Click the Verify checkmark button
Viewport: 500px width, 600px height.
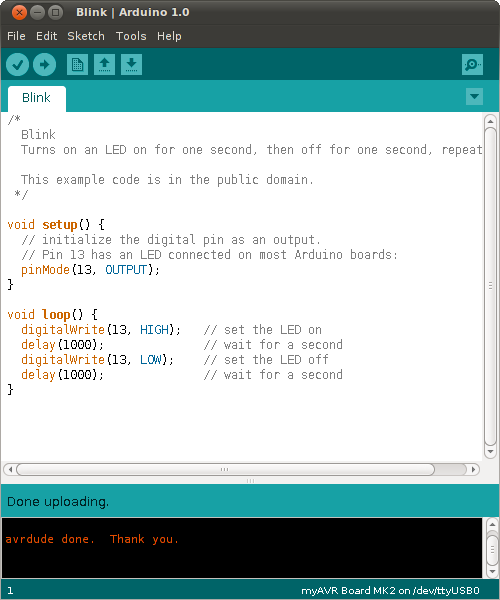18,64
